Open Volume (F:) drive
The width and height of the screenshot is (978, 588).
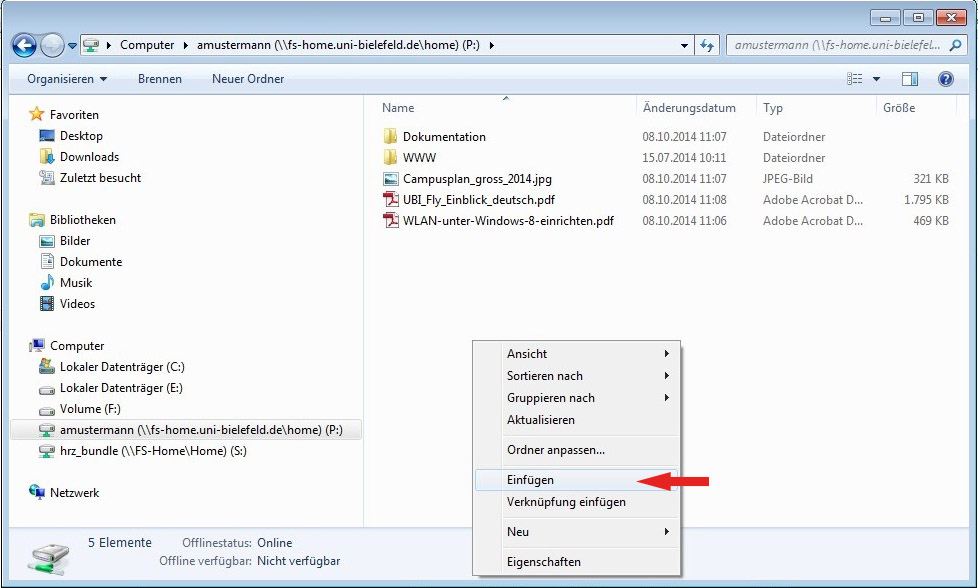pos(90,409)
